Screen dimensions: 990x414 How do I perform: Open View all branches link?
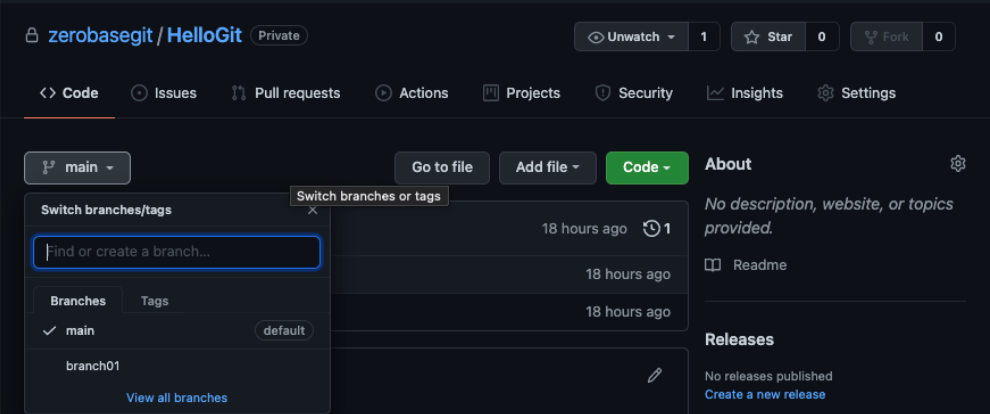point(177,398)
